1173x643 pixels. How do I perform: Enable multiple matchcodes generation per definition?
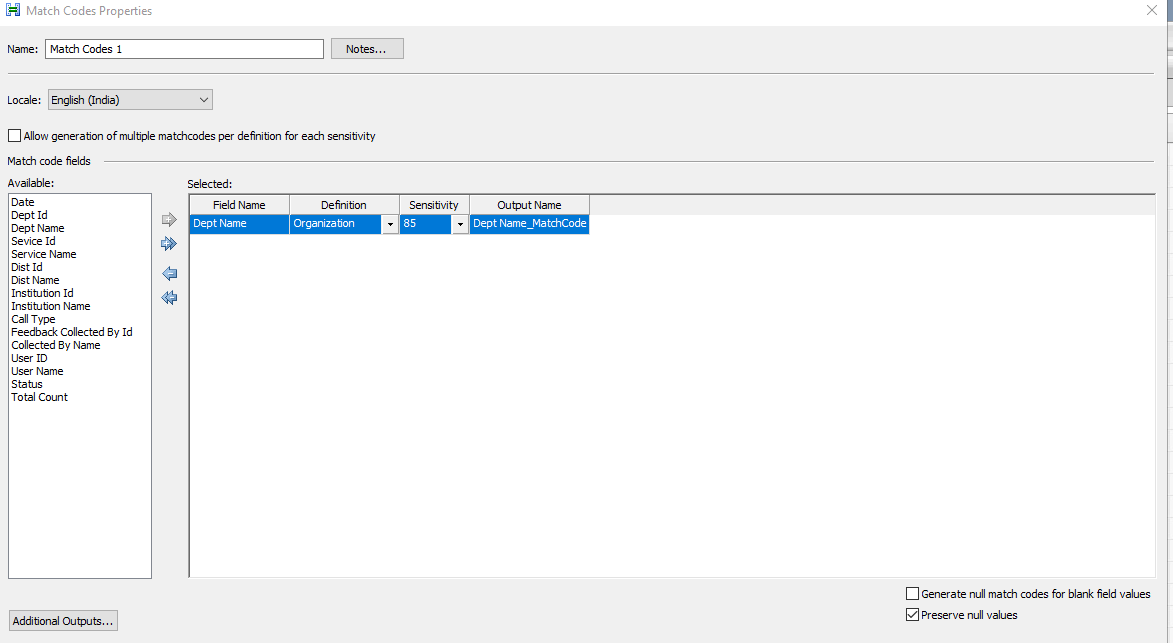(x=14, y=135)
